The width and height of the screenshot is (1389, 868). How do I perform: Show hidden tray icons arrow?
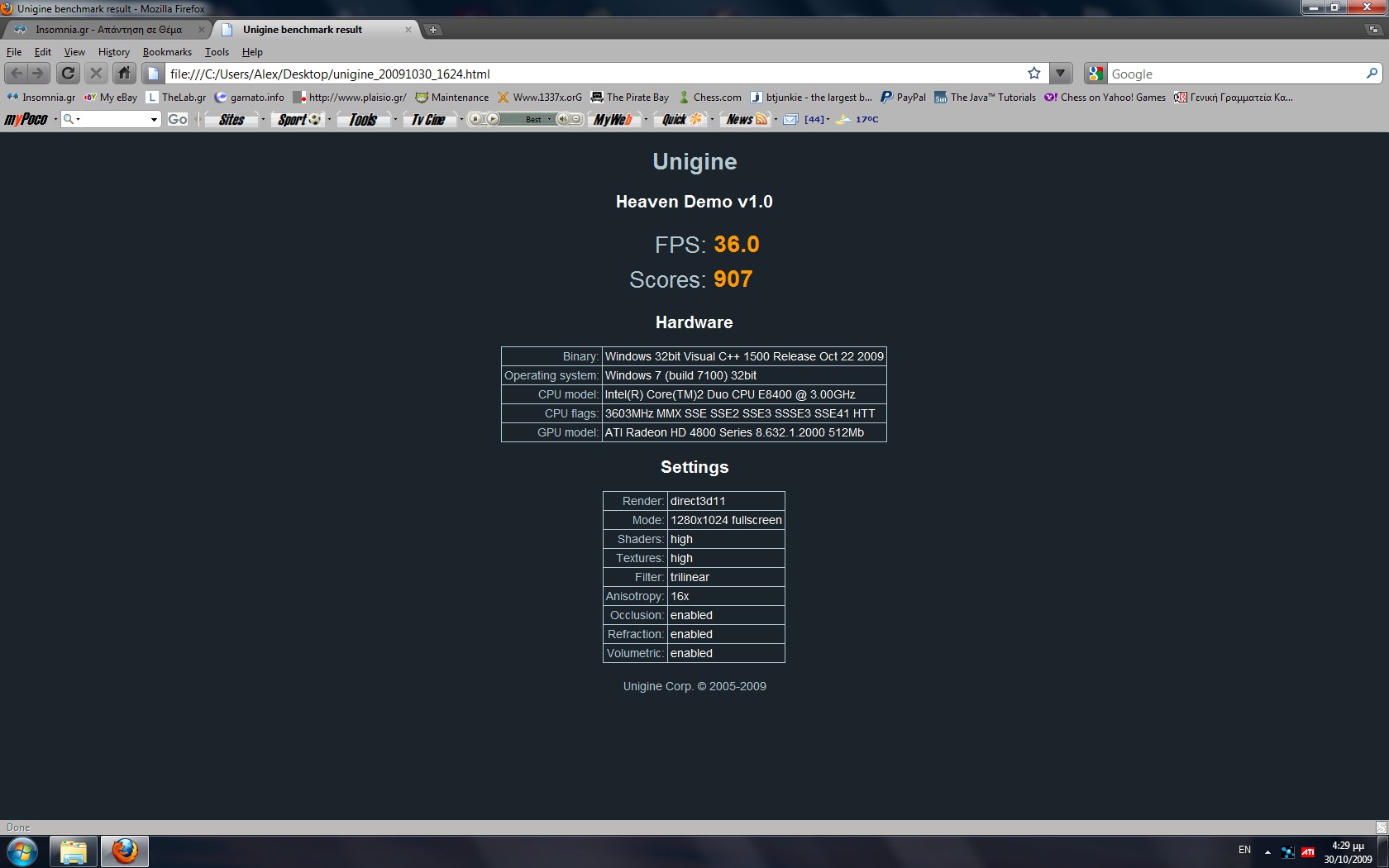(1267, 852)
